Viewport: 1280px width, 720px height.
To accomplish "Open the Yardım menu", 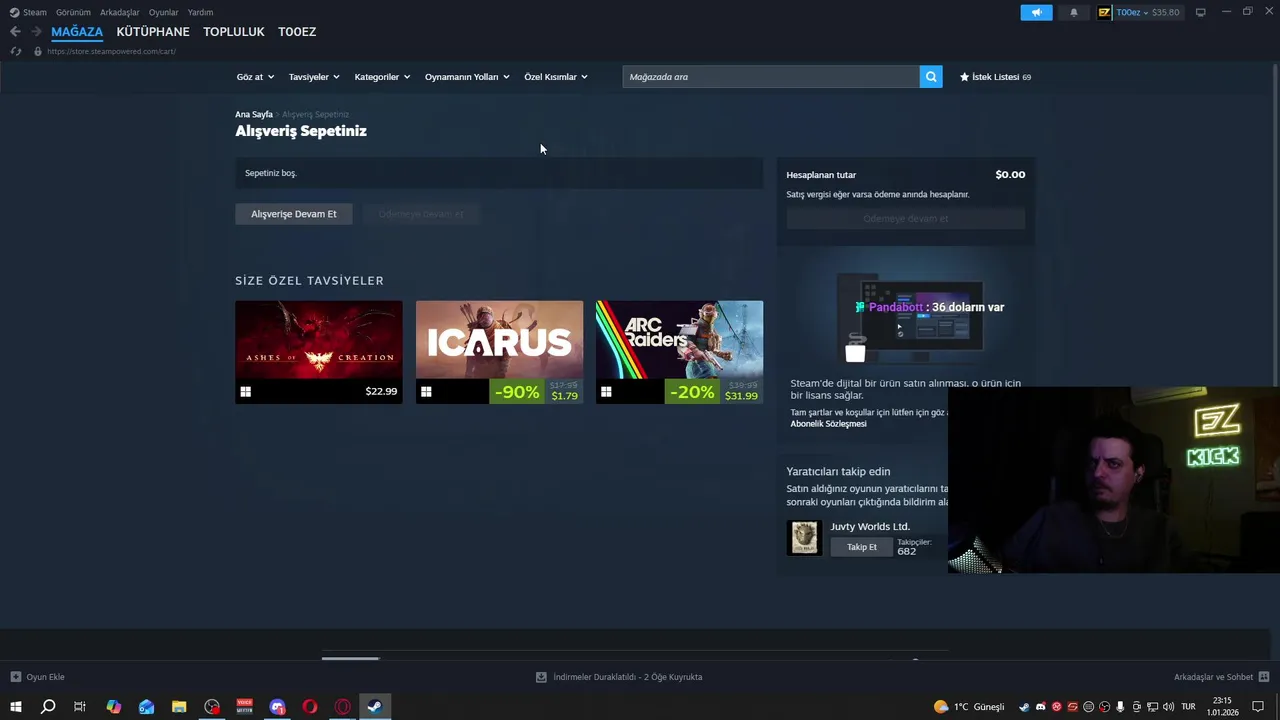I will coord(201,12).
